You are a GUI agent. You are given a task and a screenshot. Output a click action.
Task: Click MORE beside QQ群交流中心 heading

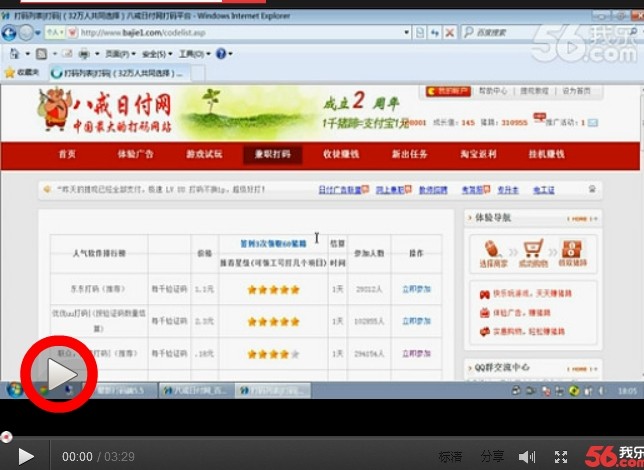[x=582, y=369]
